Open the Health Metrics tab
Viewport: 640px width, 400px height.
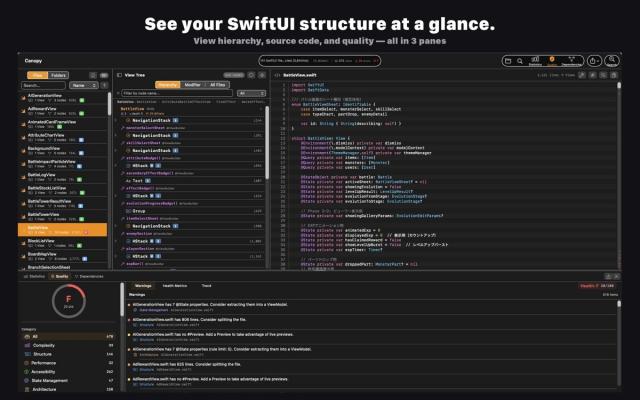pos(175,286)
